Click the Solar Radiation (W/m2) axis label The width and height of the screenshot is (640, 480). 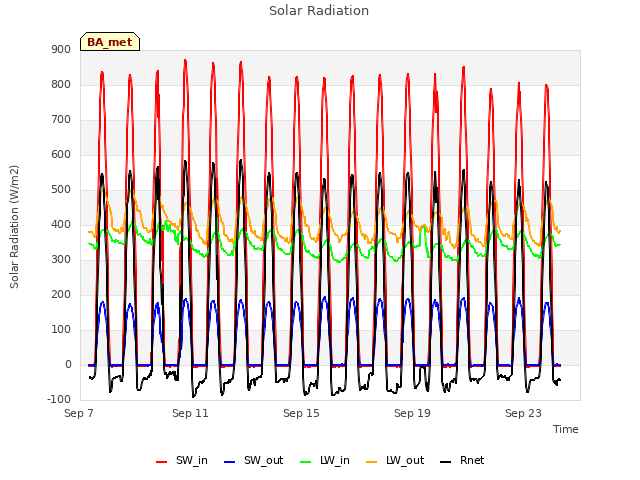pyautogui.click(x=14, y=227)
